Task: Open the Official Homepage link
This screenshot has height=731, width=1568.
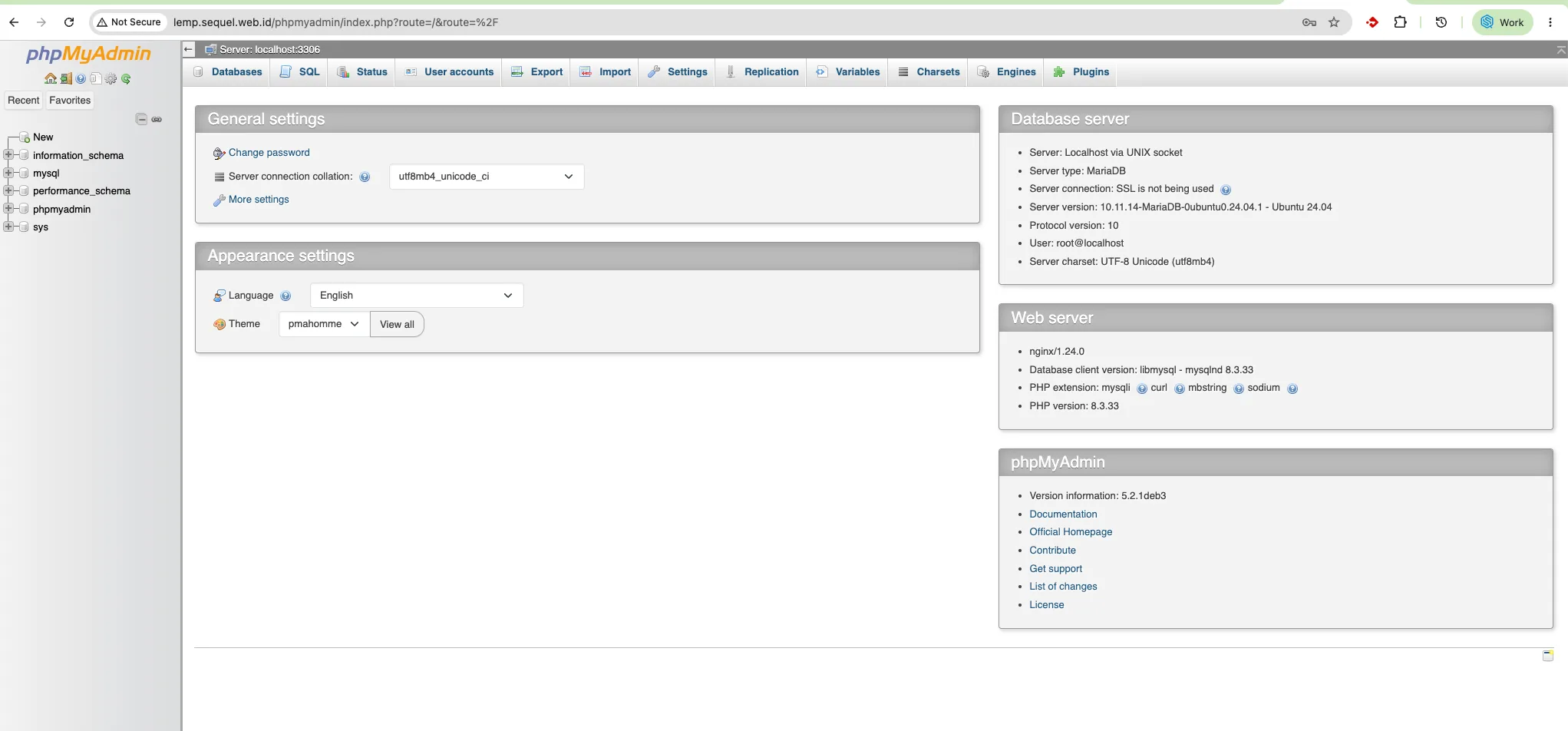Action: [x=1071, y=532]
